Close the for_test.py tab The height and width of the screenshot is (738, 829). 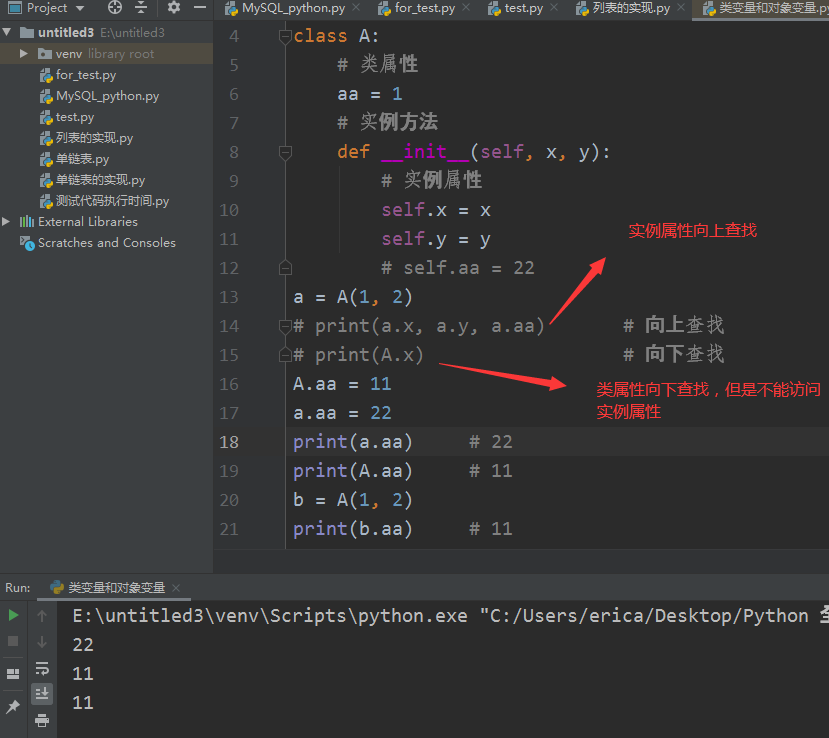466,8
